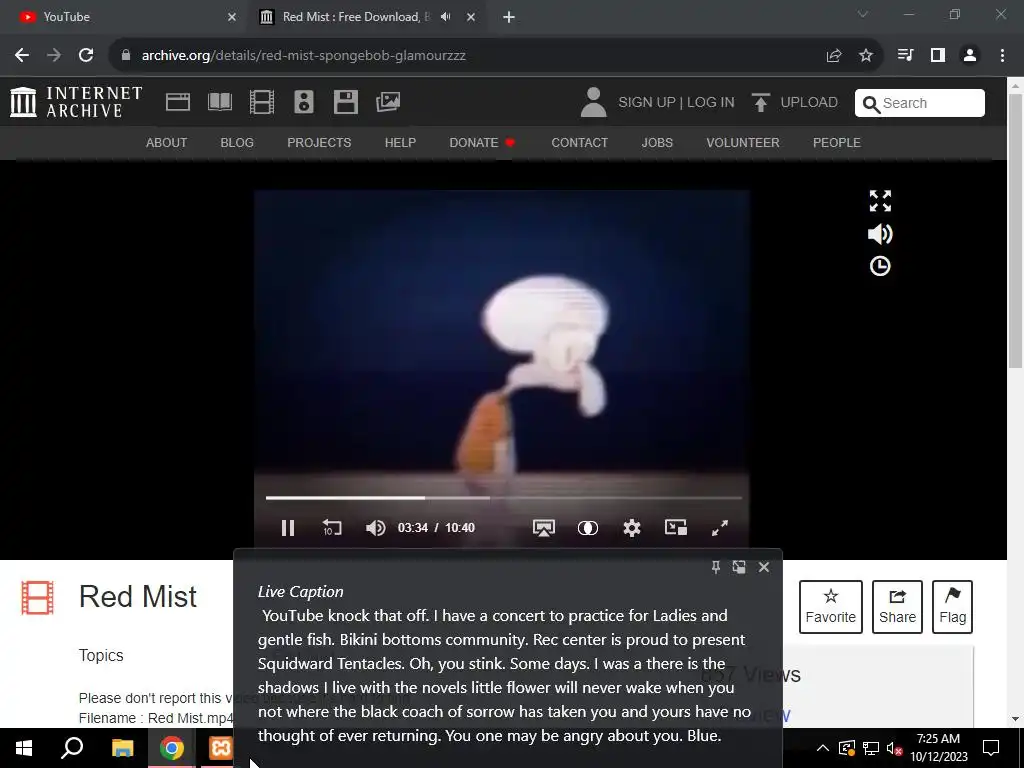Click the AirPlay casting icon in player
The height and width of the screenshot is (768, 1024).
pos(543,528)
